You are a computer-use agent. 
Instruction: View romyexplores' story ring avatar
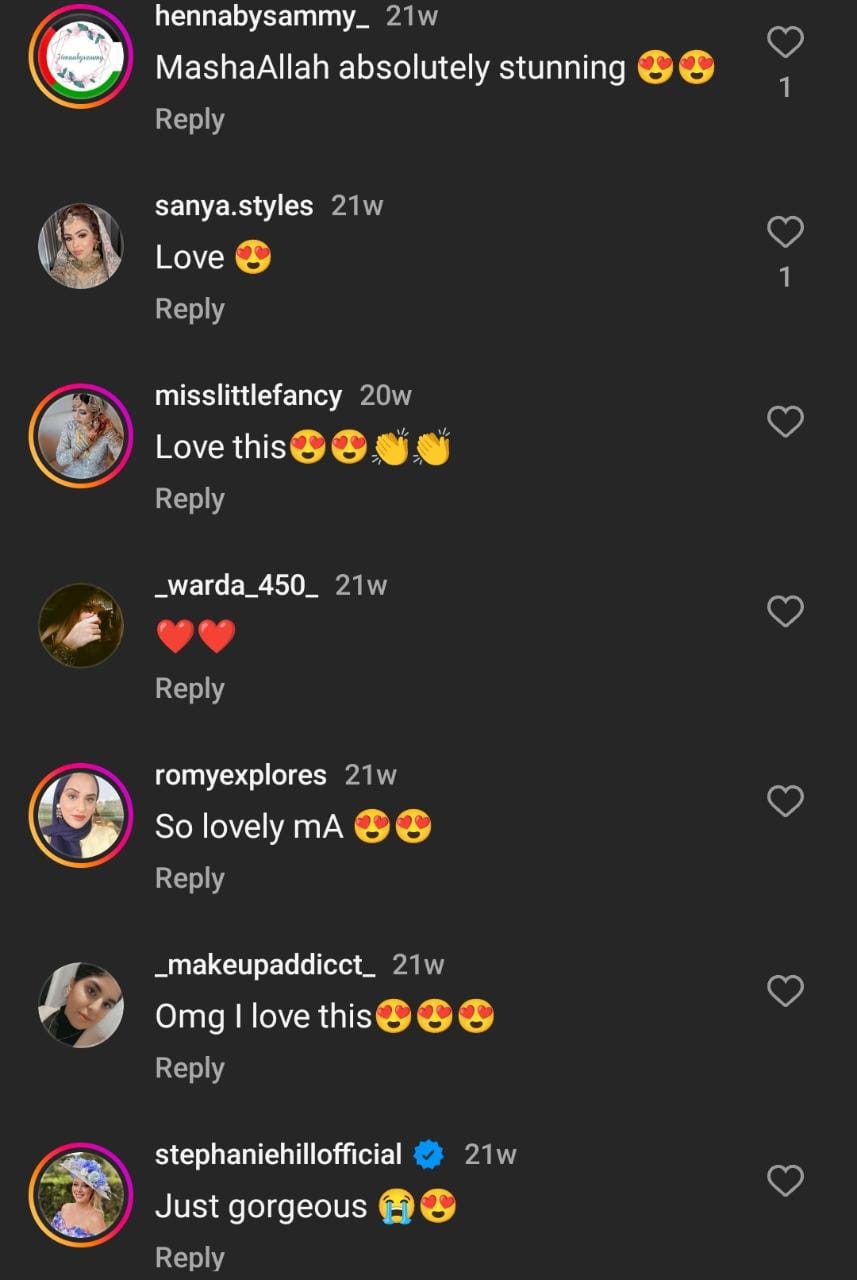pyautogui.click(x=81, y=815)
